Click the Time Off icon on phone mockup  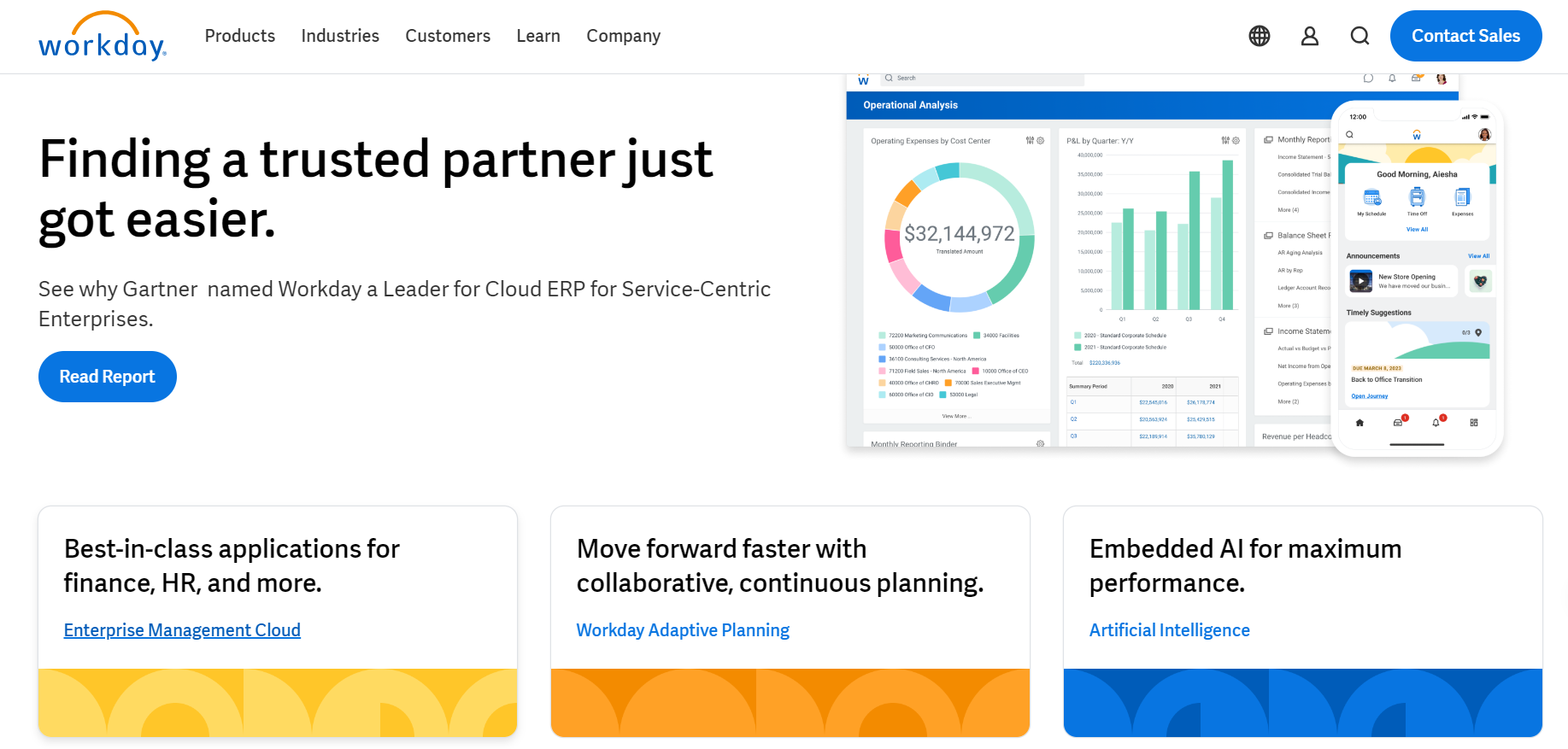point(1417,197)
